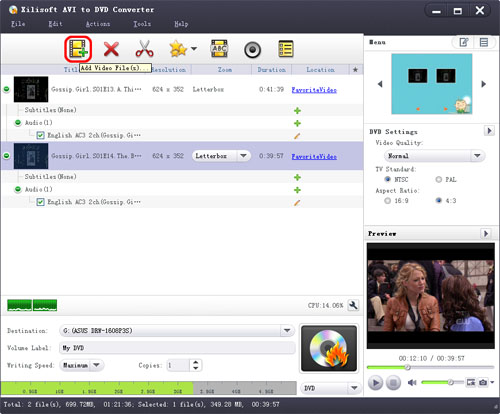Open the Letterbox zoom dropdown for S01E14
500x414 pixels.
click(x=221, y=156)
